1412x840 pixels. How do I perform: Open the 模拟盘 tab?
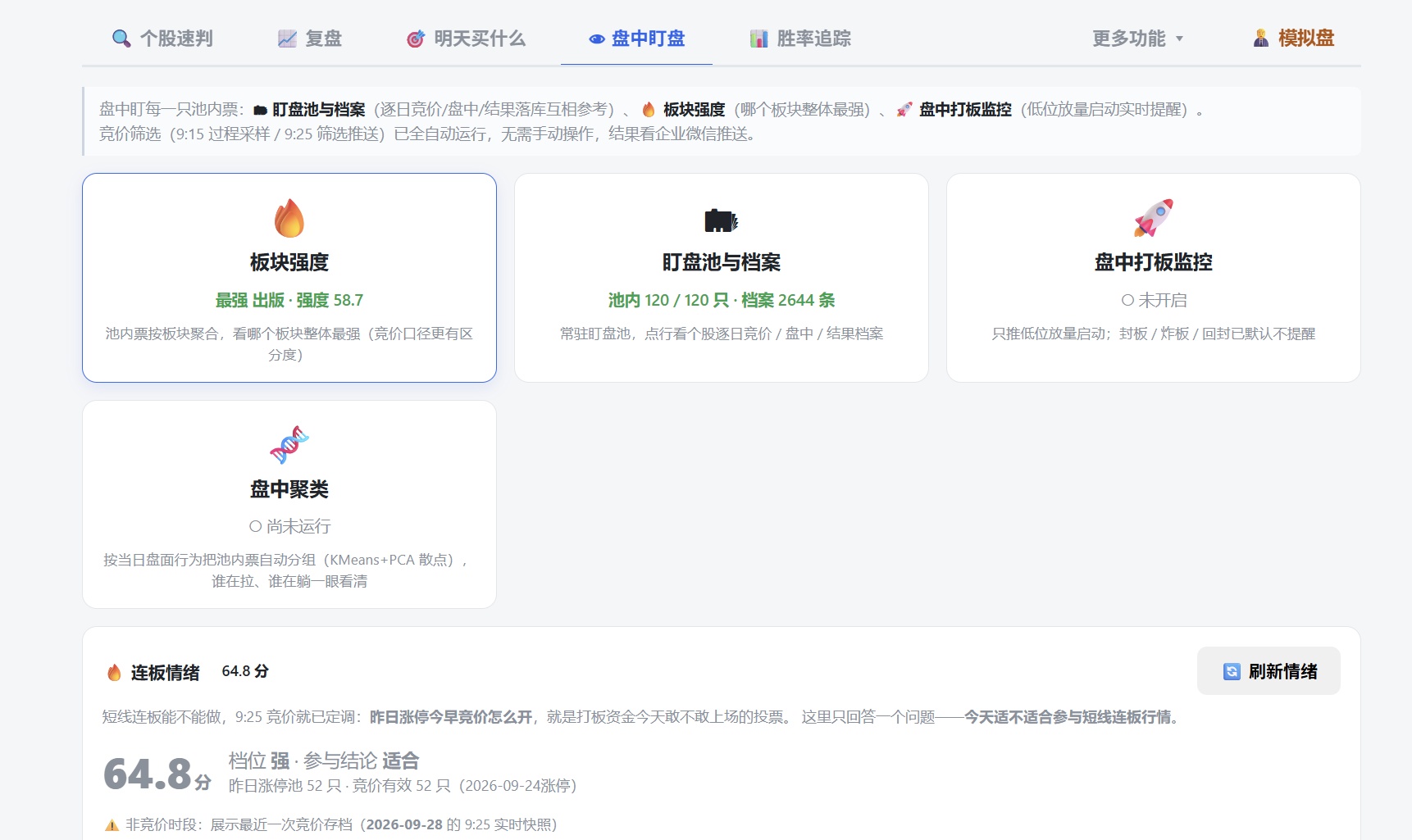pos(1294,39)
